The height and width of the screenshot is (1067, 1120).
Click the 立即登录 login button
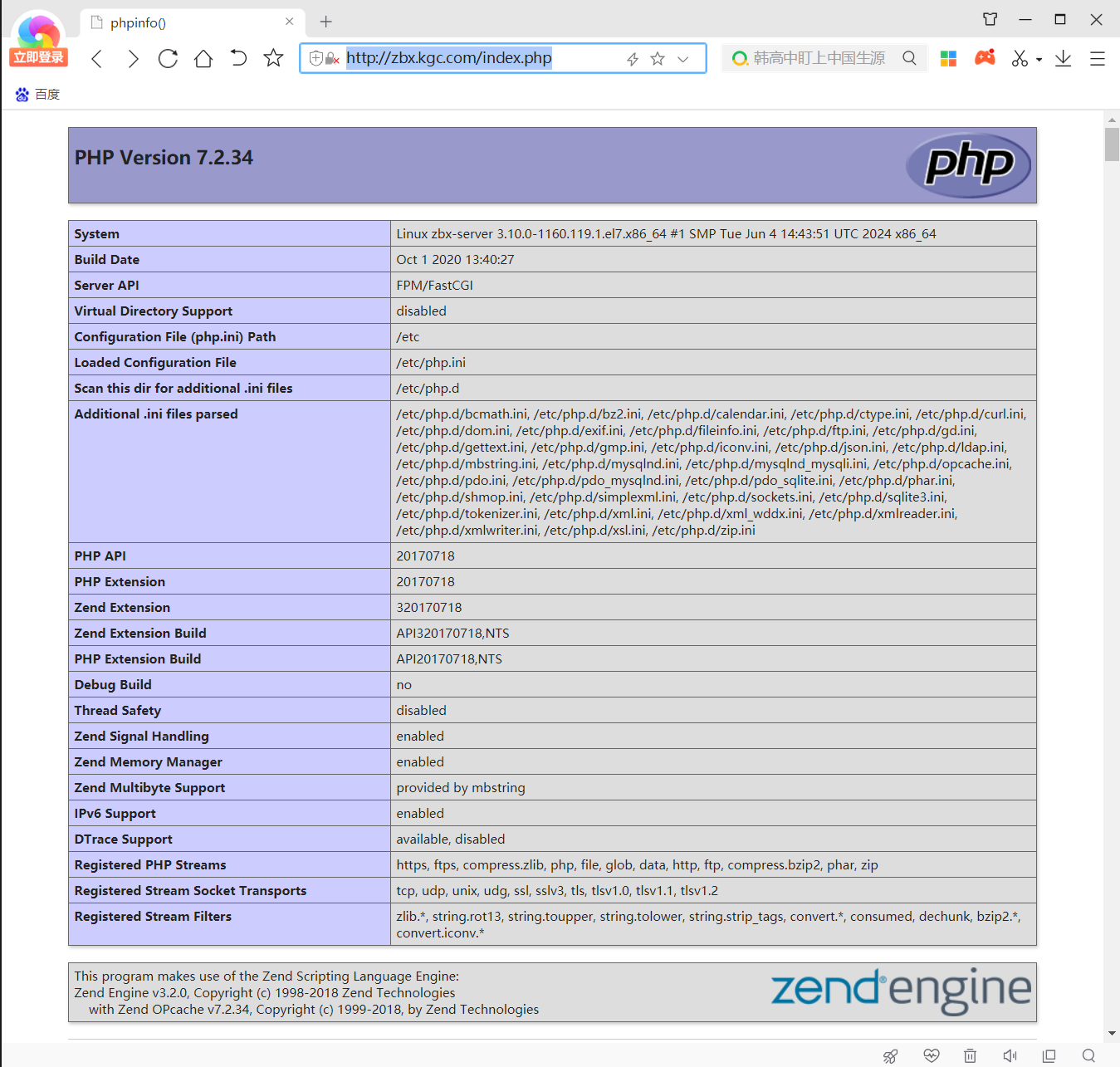tap(38, 57)
